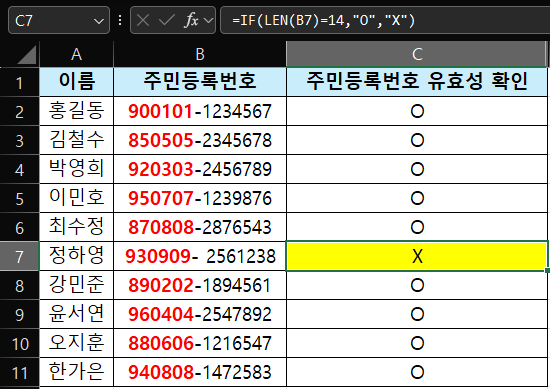Select the O result for 박영희

tap(417, 169)
